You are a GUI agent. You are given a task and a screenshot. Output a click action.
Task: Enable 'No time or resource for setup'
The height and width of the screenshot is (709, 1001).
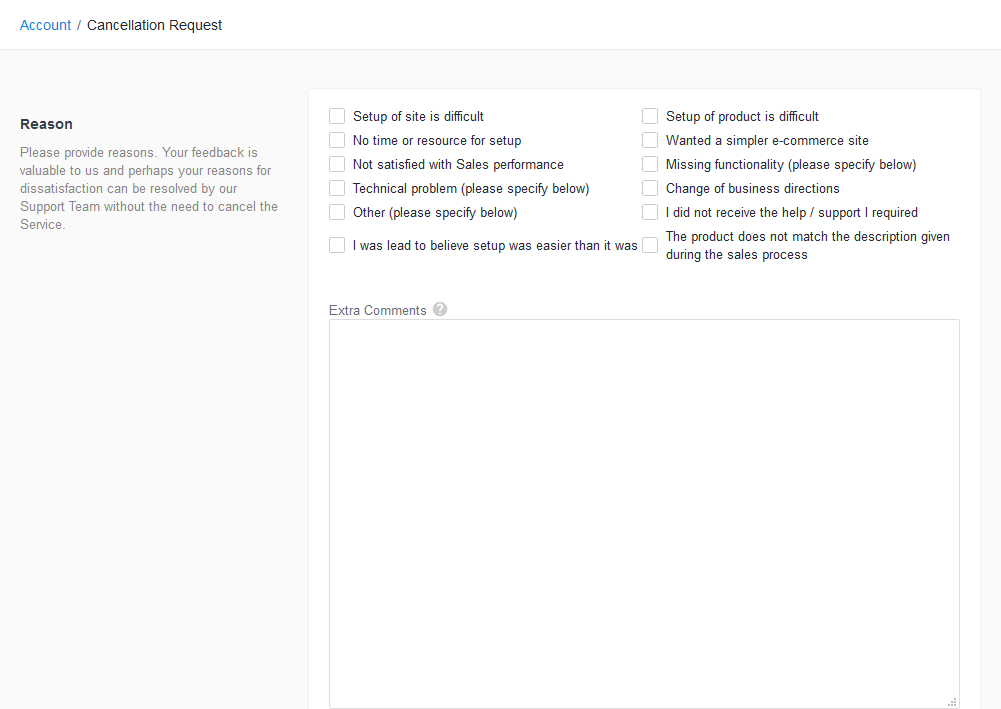[337, 140]
